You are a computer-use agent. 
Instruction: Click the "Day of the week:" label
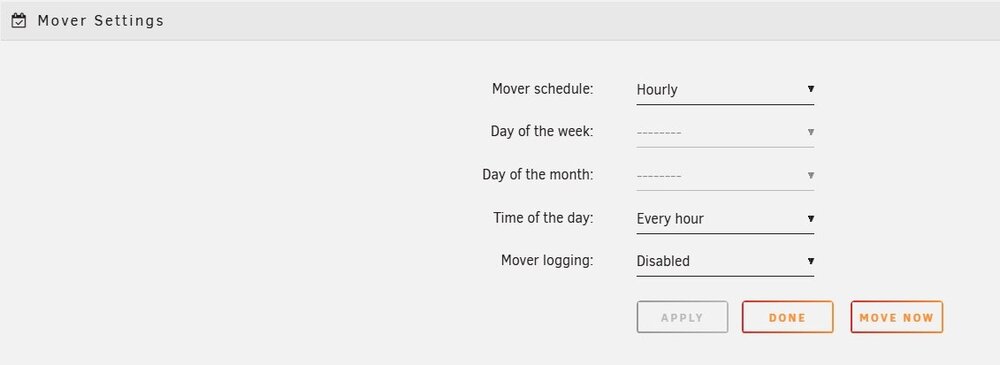542,131
